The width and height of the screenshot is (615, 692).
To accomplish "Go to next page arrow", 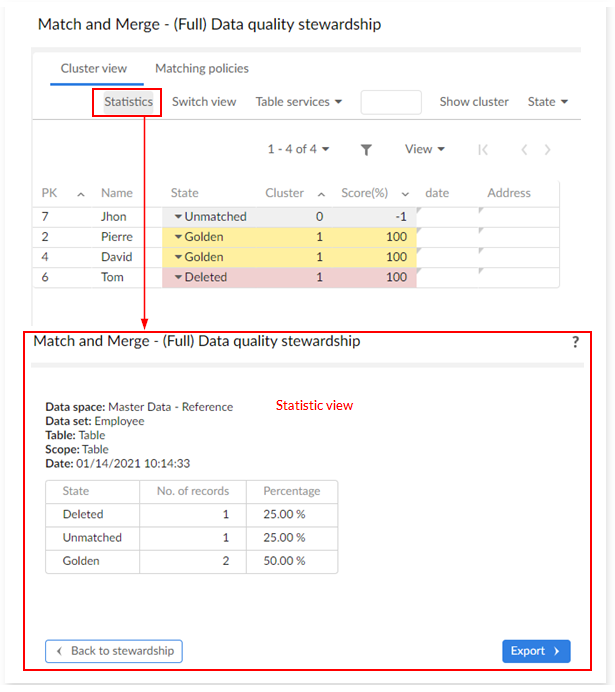I will coord(548,150).
